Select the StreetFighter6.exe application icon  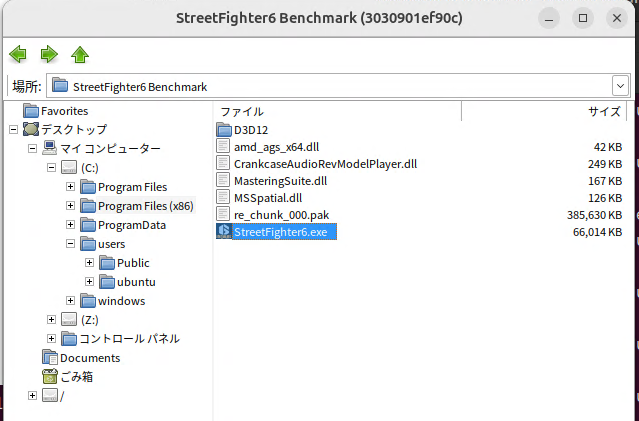tap(224, 232)
